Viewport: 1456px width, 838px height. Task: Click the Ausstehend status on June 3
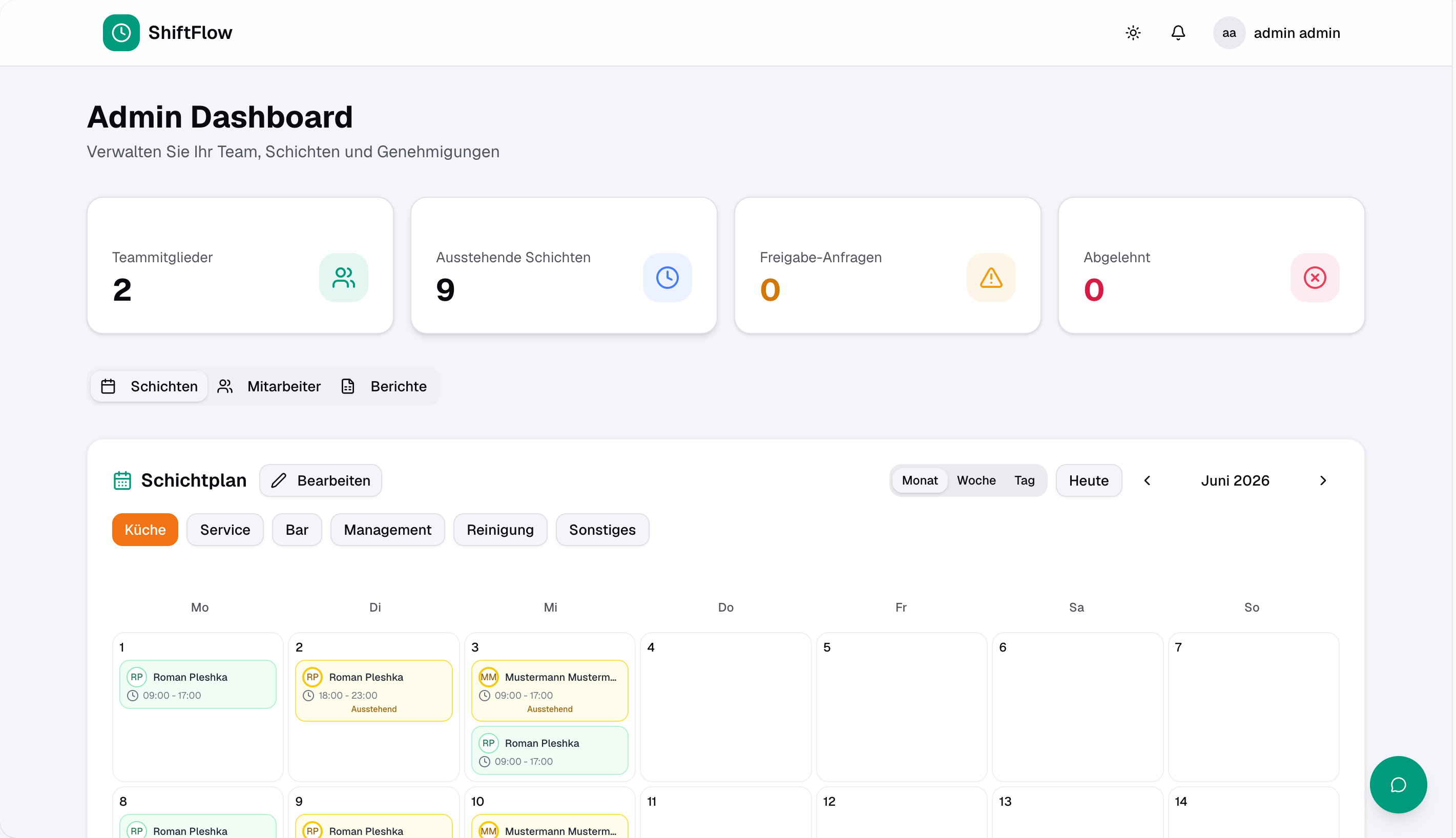(550, 709)
